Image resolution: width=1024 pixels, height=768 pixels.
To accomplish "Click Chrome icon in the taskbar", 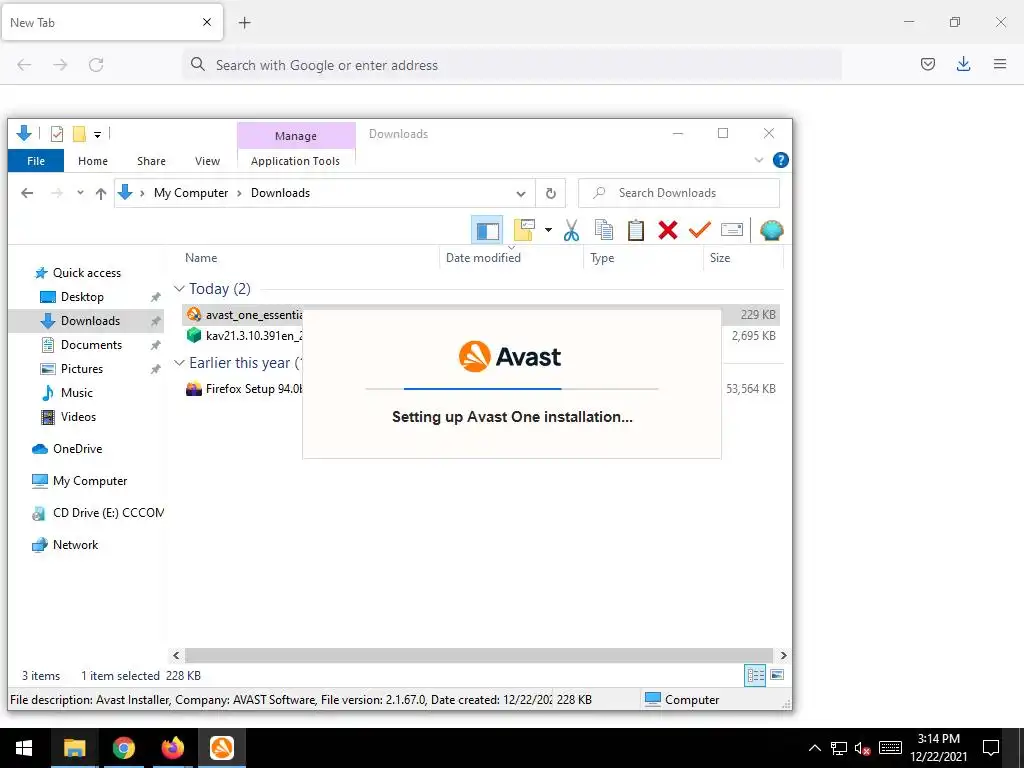I will point(123,748).
